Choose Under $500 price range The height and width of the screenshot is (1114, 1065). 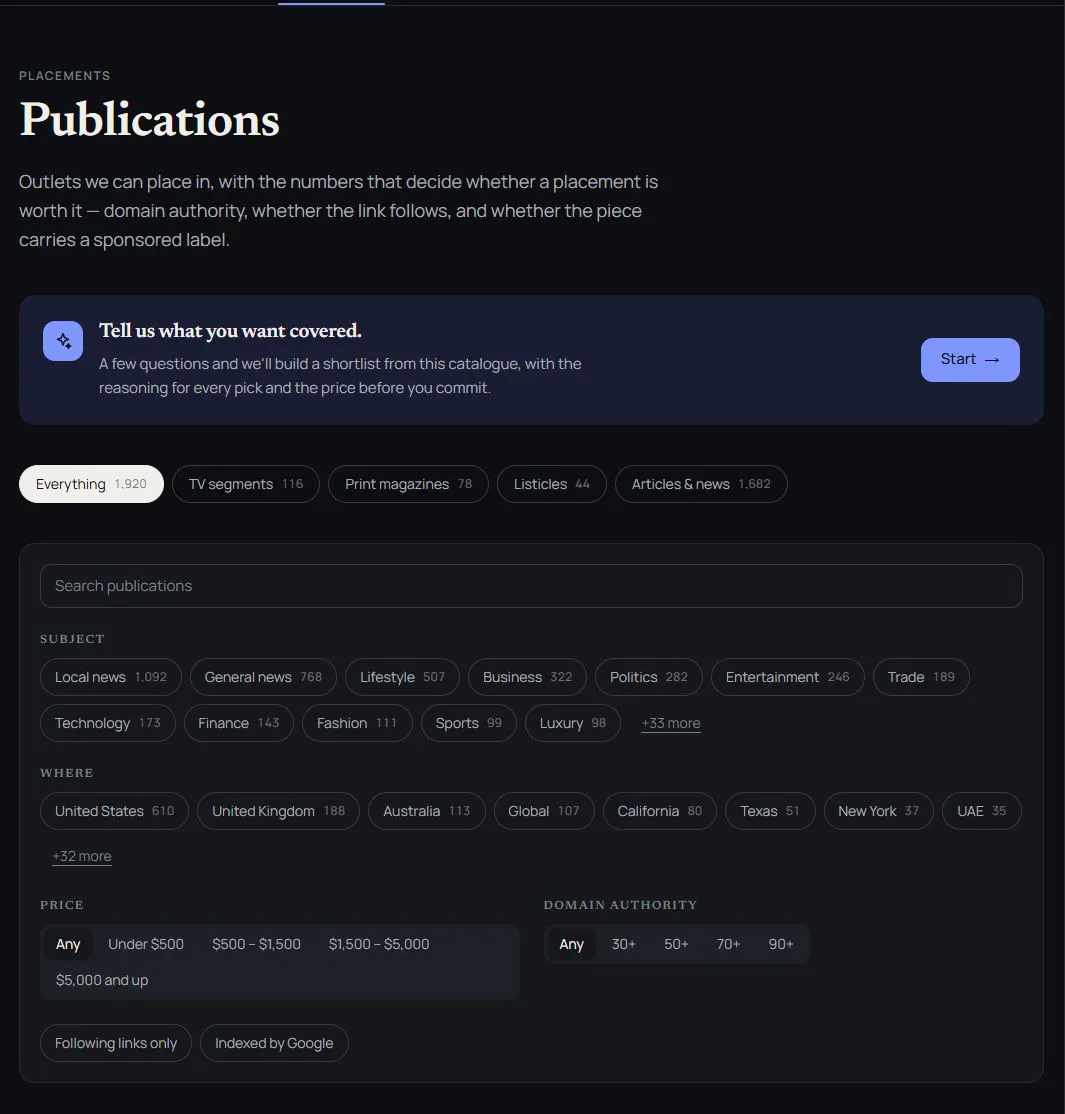point(146,944)
